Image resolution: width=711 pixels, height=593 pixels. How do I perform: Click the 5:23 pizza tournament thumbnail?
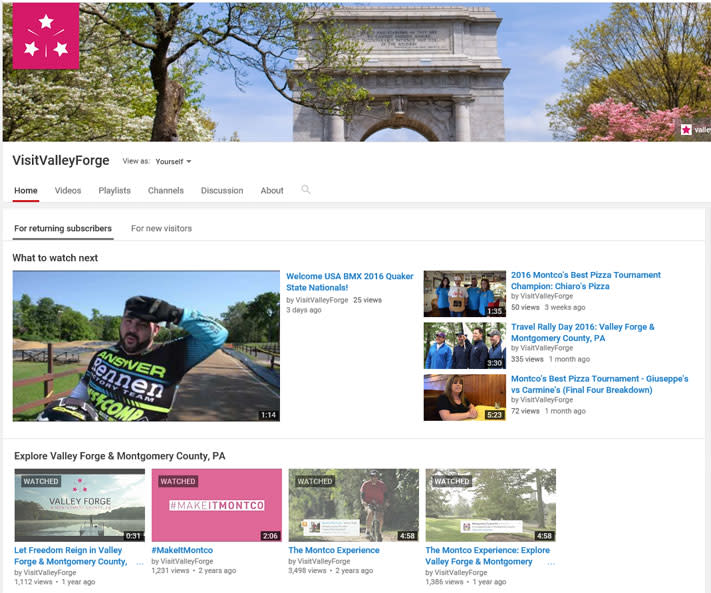point(465,398)
